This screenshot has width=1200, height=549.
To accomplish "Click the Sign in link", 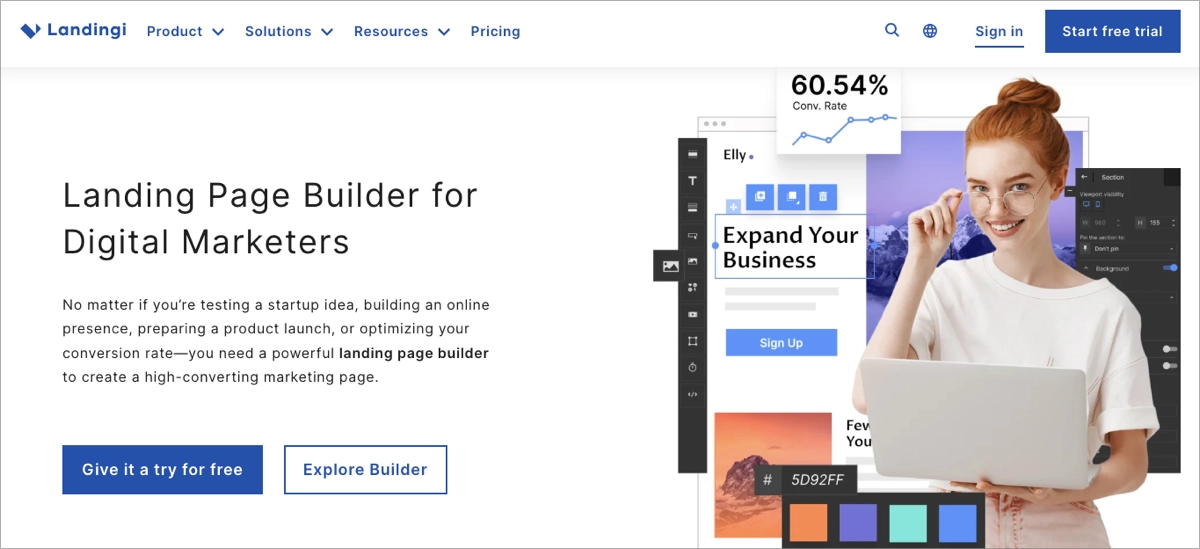I will (999, 32).
